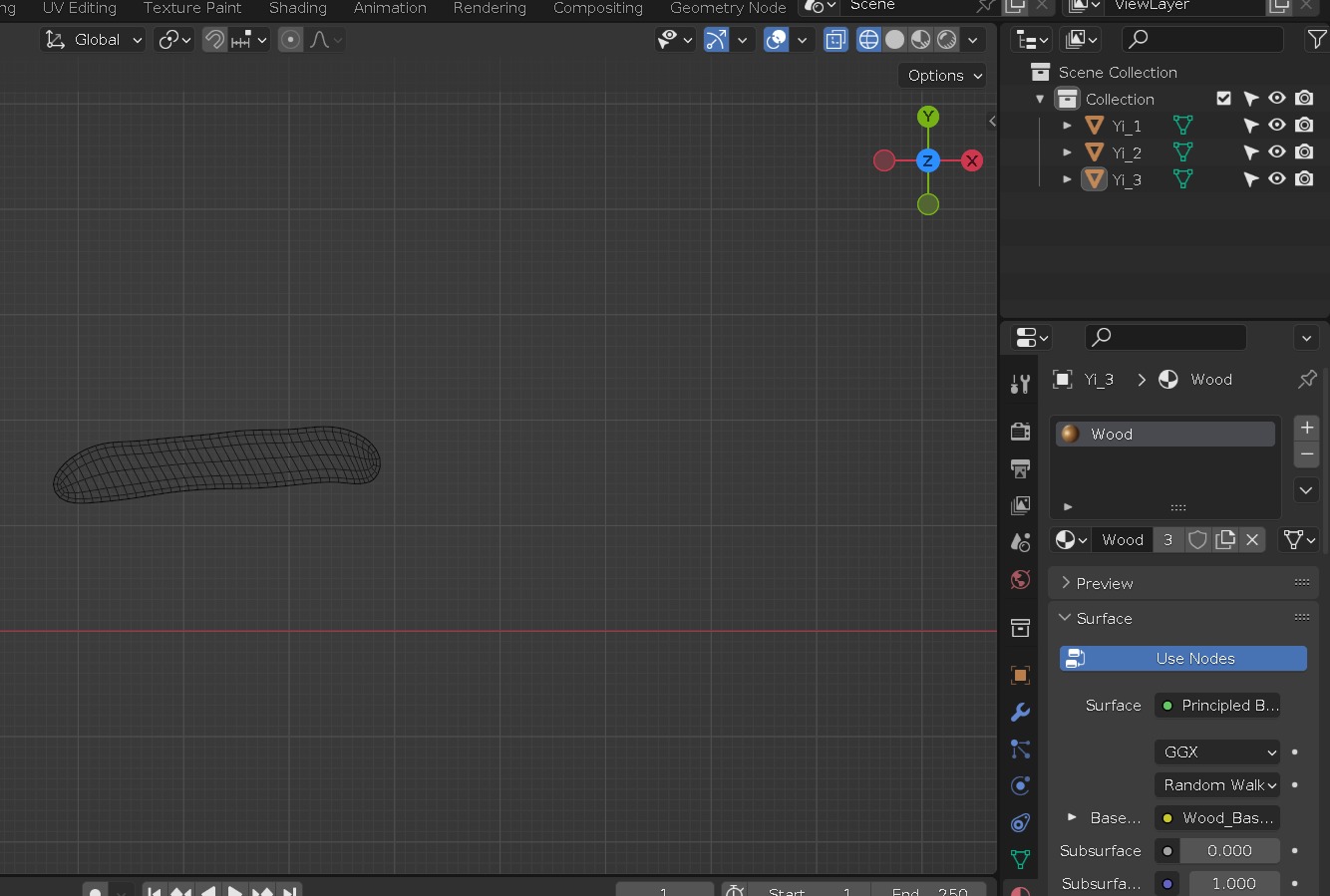
Task: Open the Tool properties tab
Action: point(1020,384)
